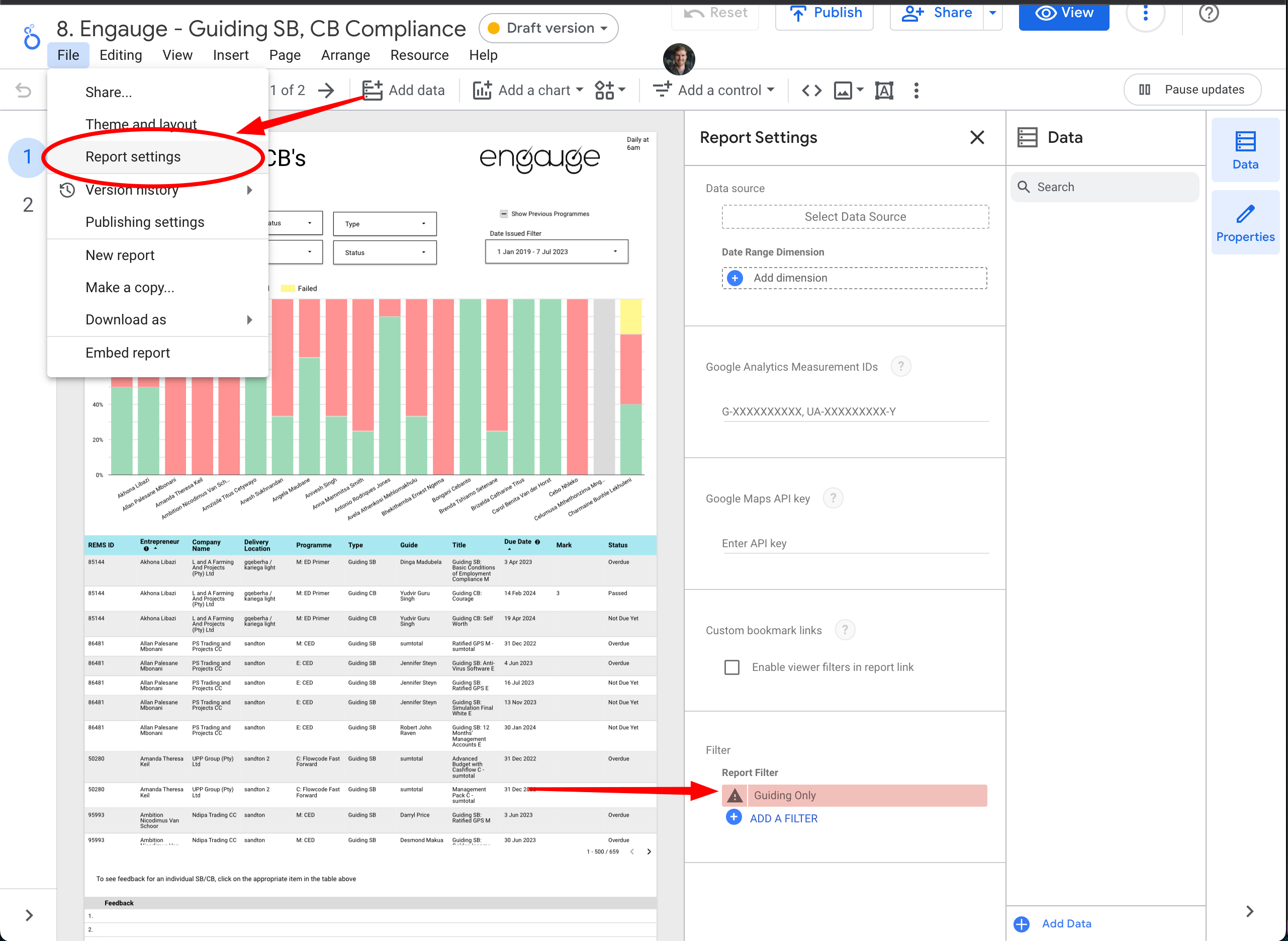The width and height of the screenshot is (1288, 941).
Task: Click the insert image icon
Action: point(843,90)
